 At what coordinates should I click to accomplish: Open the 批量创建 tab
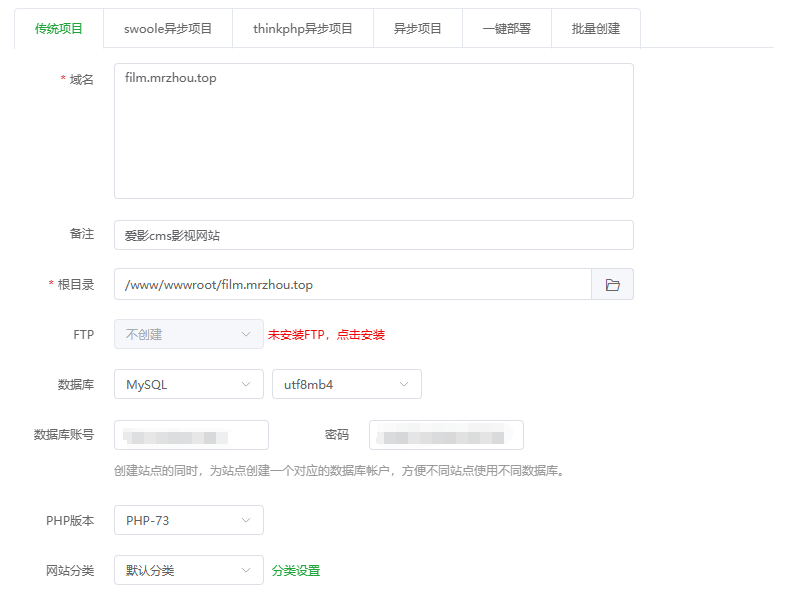click(x=596, y=29)
